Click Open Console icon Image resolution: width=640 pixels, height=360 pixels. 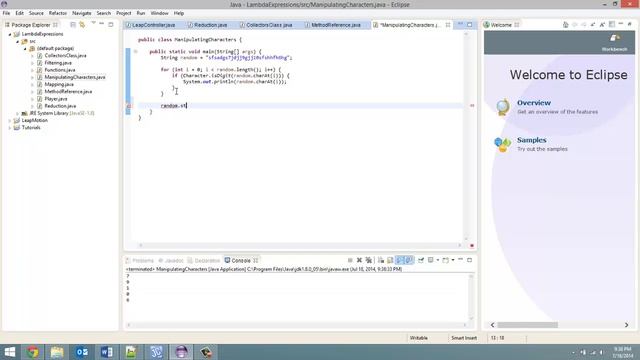click(x=446, y=260)
